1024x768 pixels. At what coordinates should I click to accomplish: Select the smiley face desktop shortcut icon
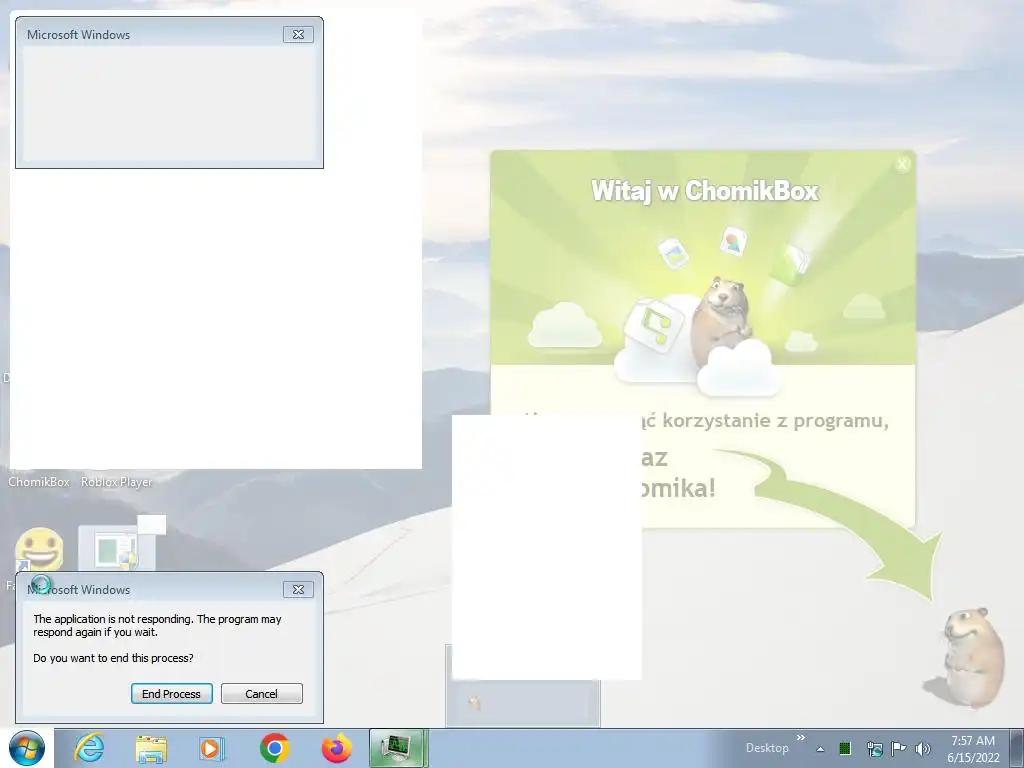pos(39,550)
